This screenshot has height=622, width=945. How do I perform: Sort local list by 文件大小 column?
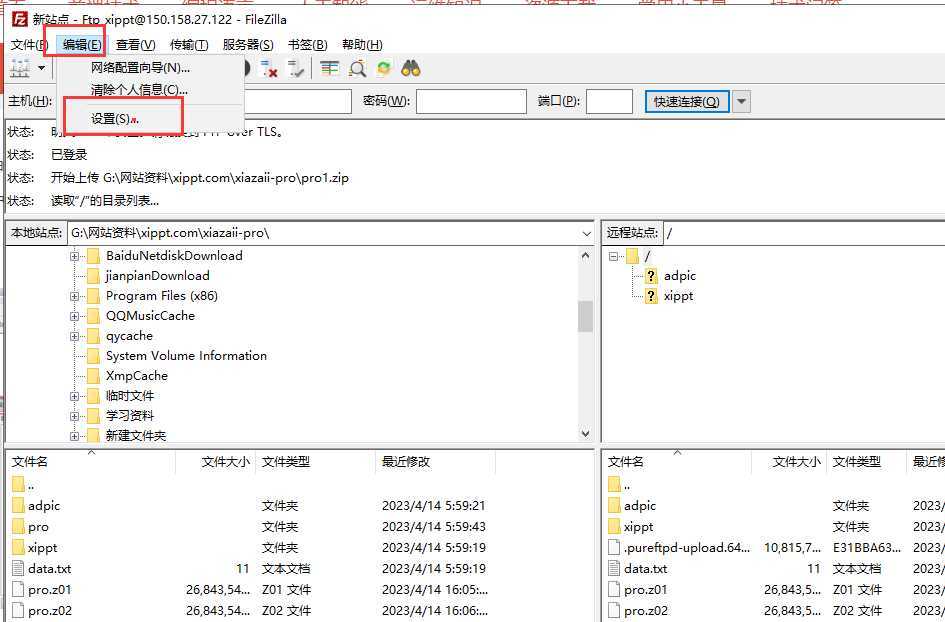pyautogui.click(x=215, y=462)
